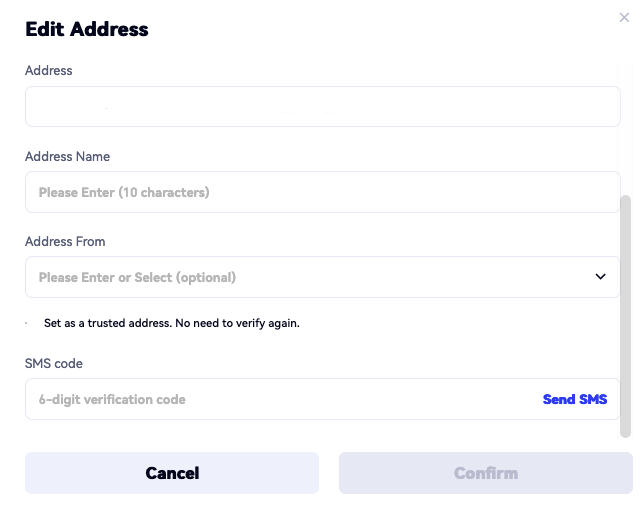The height and width of the screenshot is (511, 640).
Task: Click the 'Address Name' field label
Action: coord(67,156)
